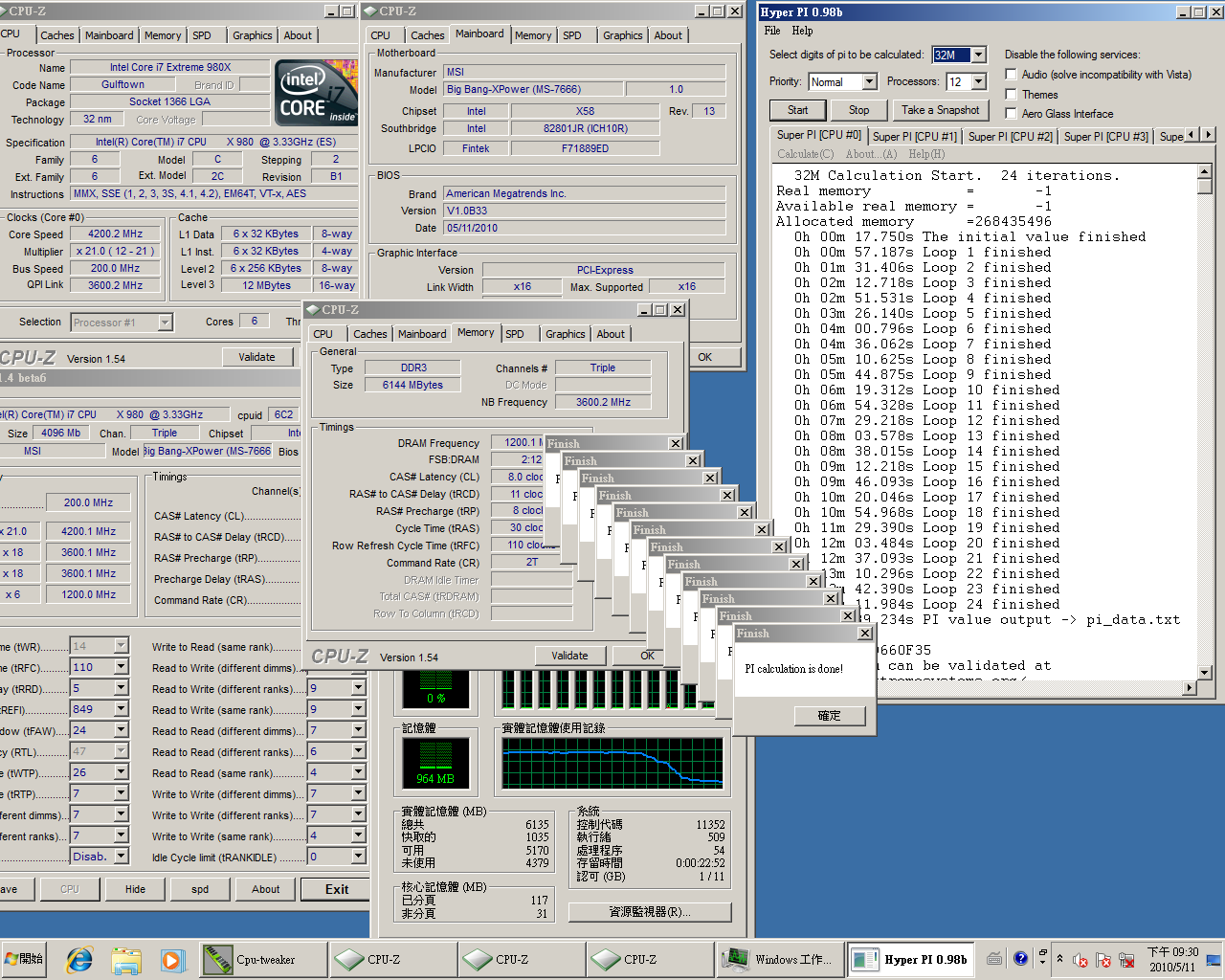
Task: Activate the Hyper PI 0.98b taskbar button
Action: coord(911,959)
